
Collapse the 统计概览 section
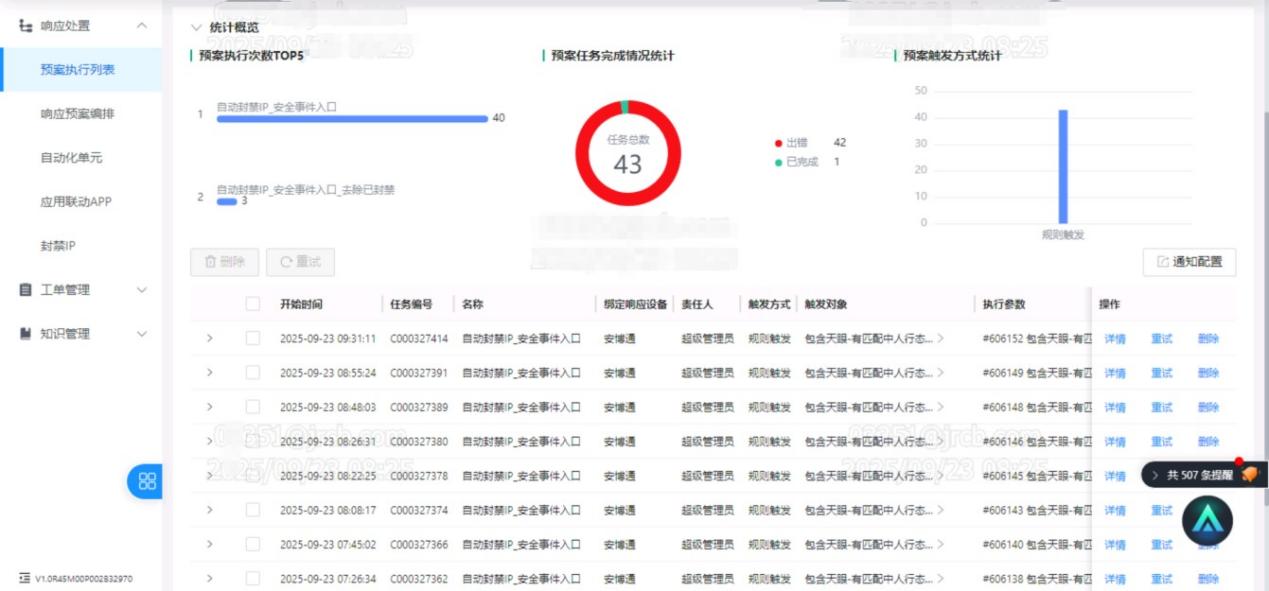(x=196, y=28)
